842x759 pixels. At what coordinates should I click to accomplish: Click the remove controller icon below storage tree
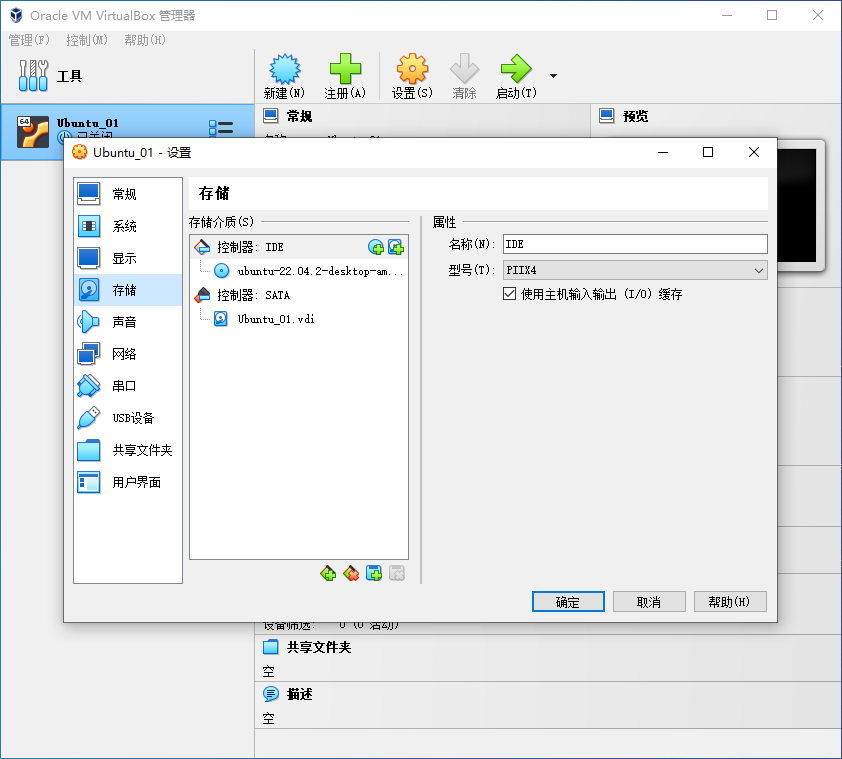[351, 574]
